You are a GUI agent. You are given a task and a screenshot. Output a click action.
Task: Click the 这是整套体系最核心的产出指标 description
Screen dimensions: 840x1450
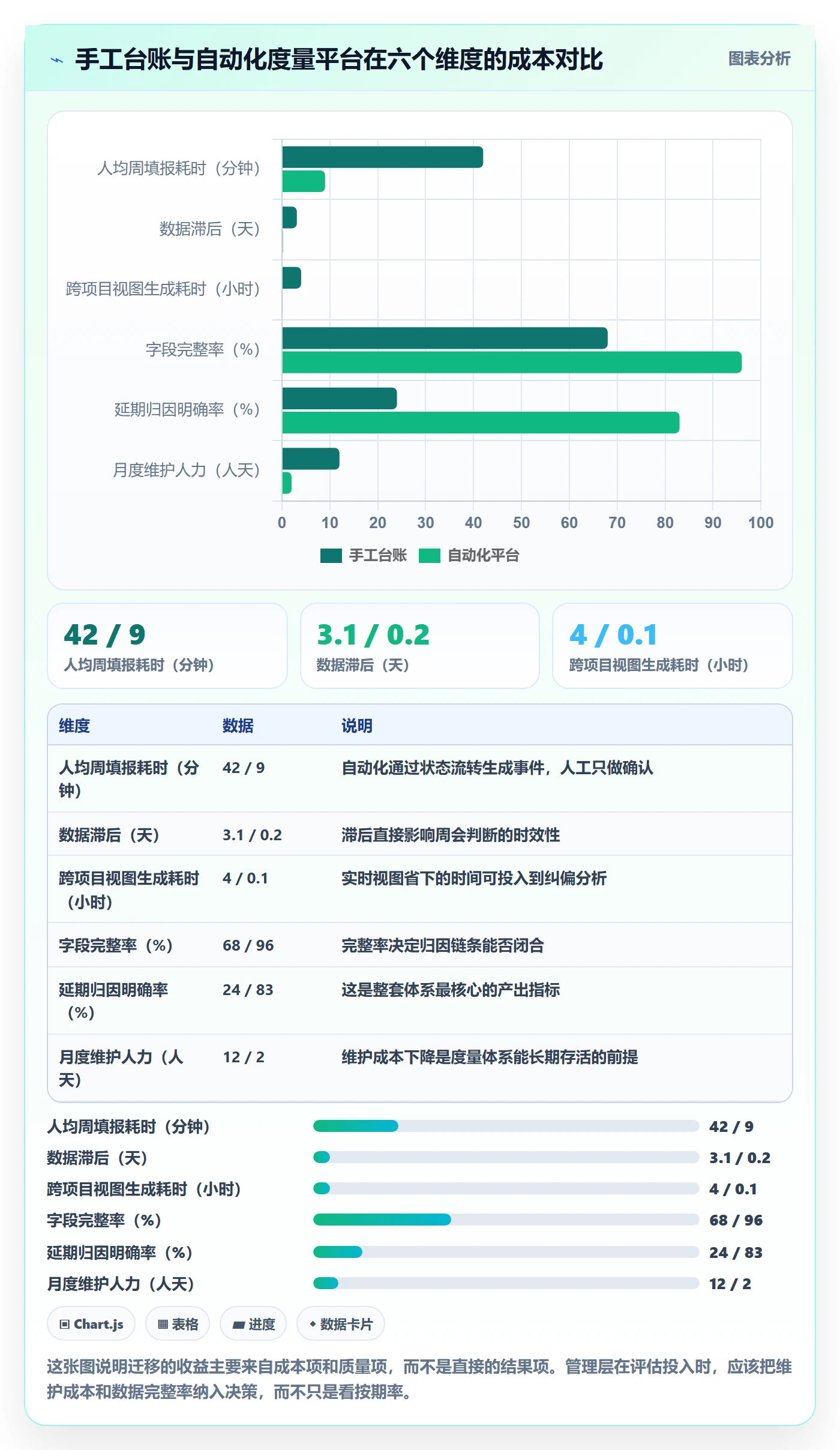(x=451, y=990)
